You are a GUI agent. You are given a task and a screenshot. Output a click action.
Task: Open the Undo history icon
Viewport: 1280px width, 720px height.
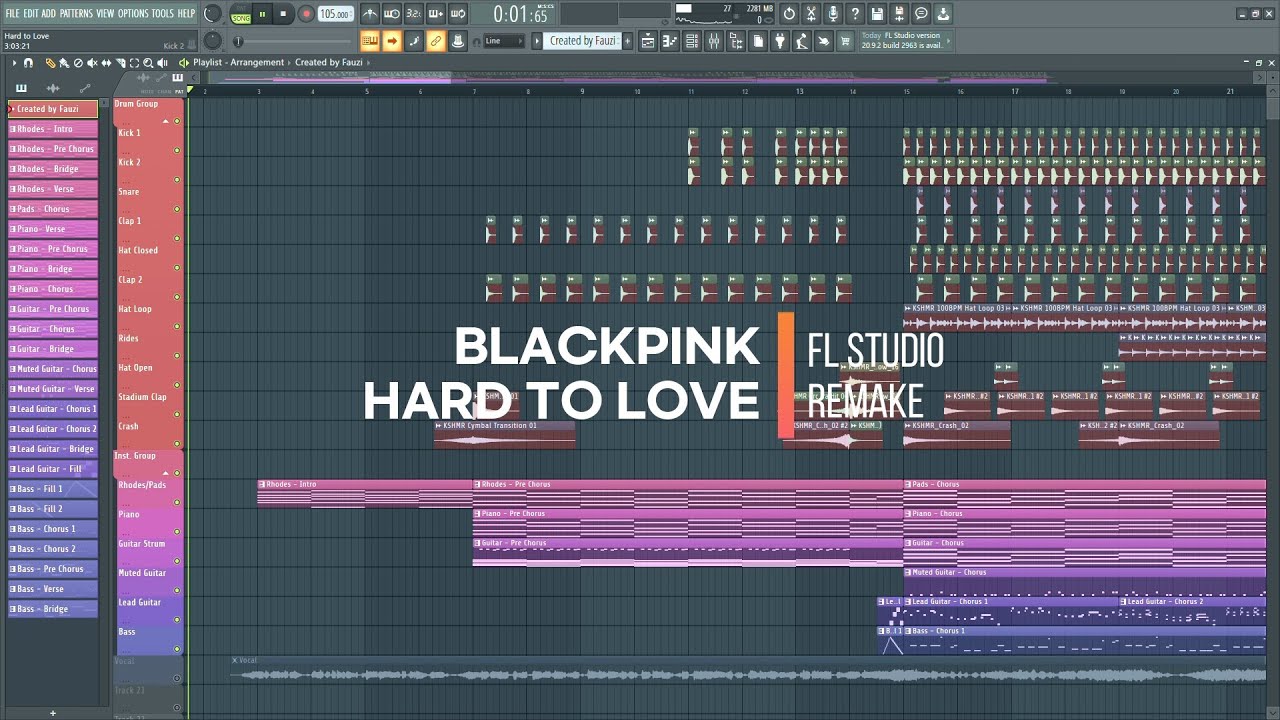click(789, 14)
